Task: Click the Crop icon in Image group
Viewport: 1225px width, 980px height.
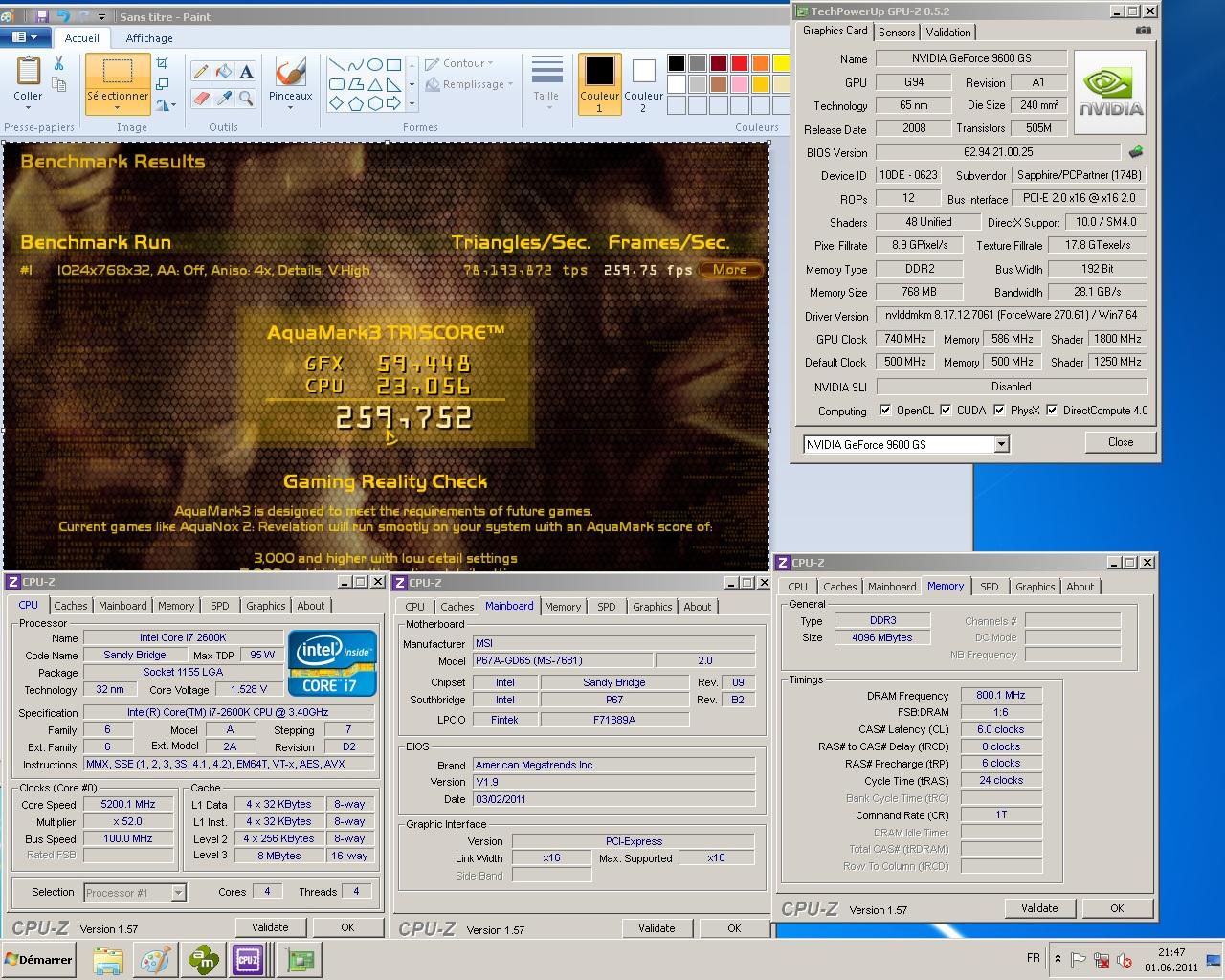Action: tap(163, 63)
